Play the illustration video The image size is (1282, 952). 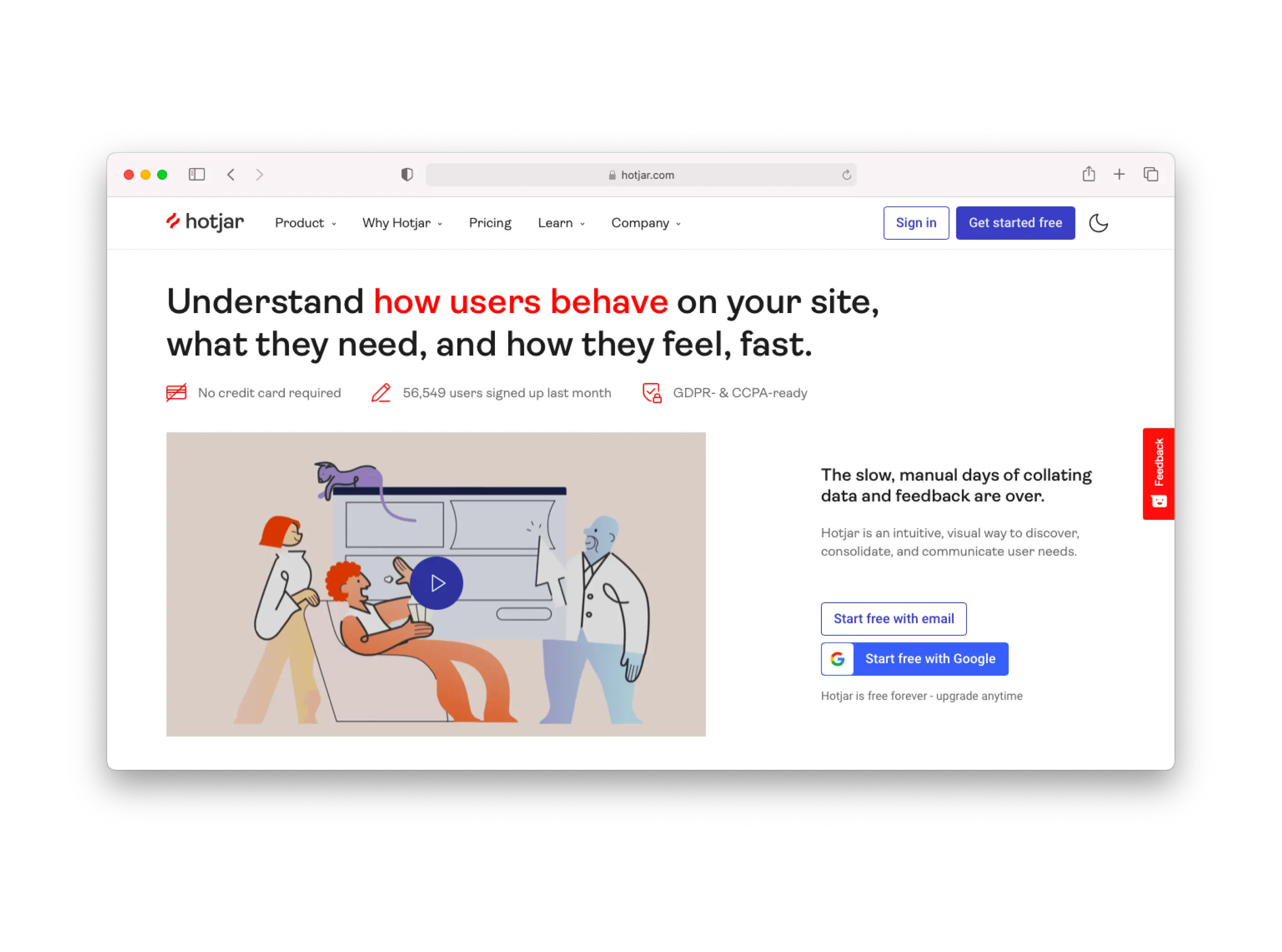[436, 583]
